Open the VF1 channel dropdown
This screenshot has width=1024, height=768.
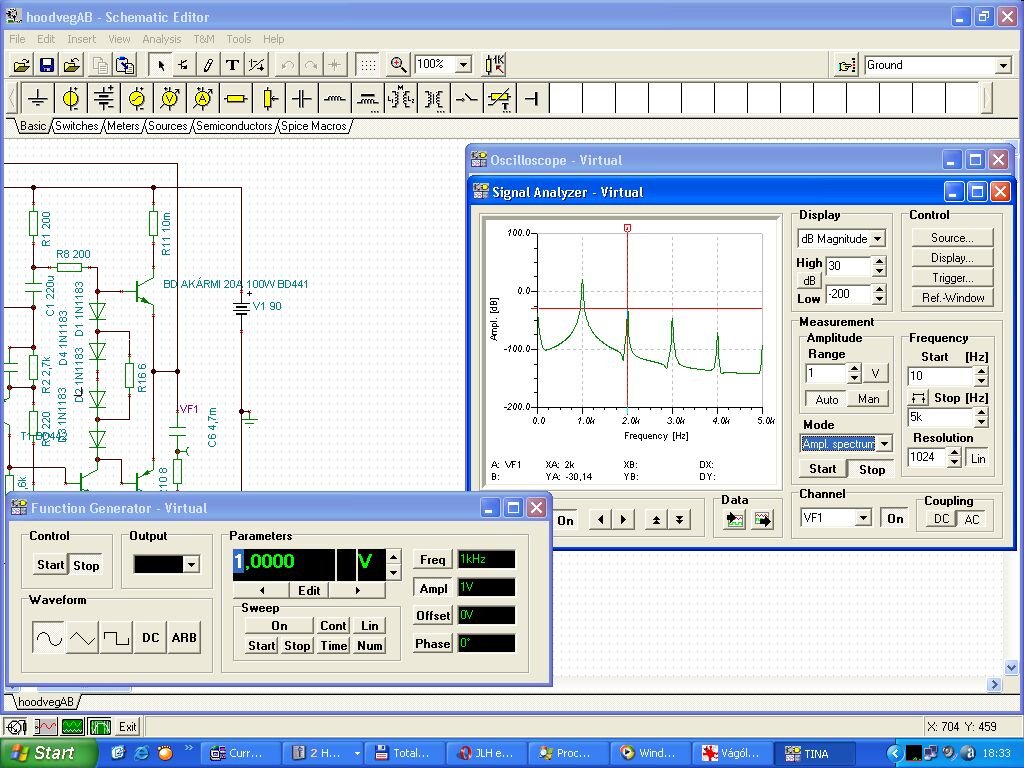862,518
